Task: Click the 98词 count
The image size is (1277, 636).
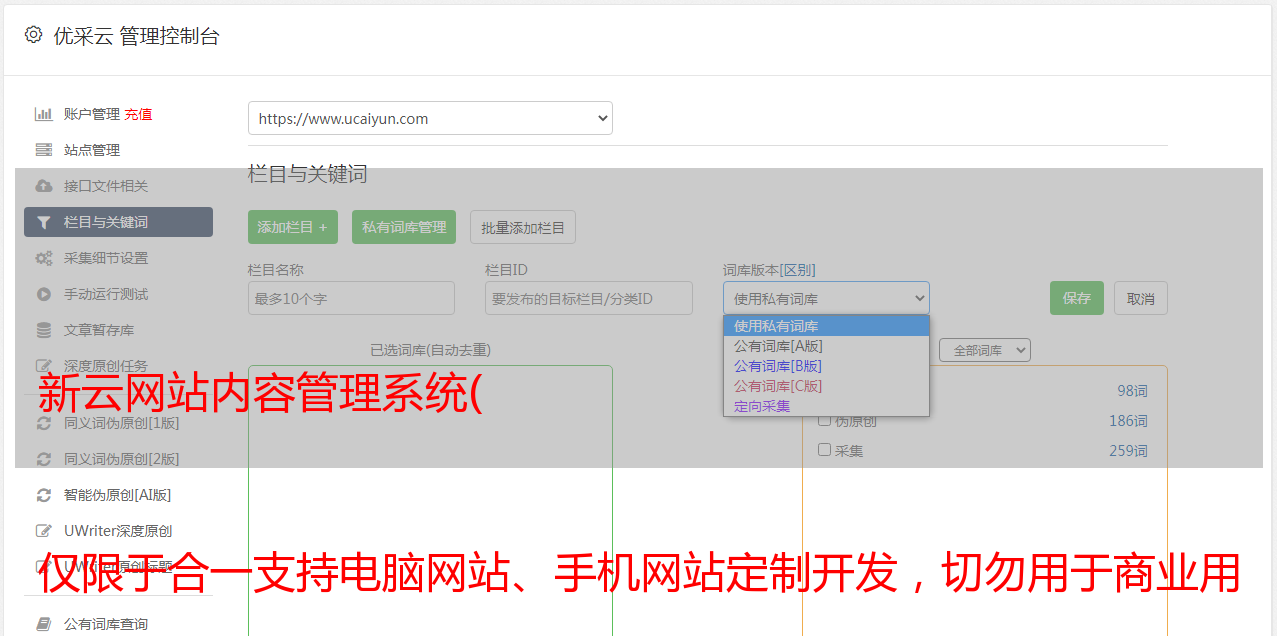Action: click(x=1132, y=391)
